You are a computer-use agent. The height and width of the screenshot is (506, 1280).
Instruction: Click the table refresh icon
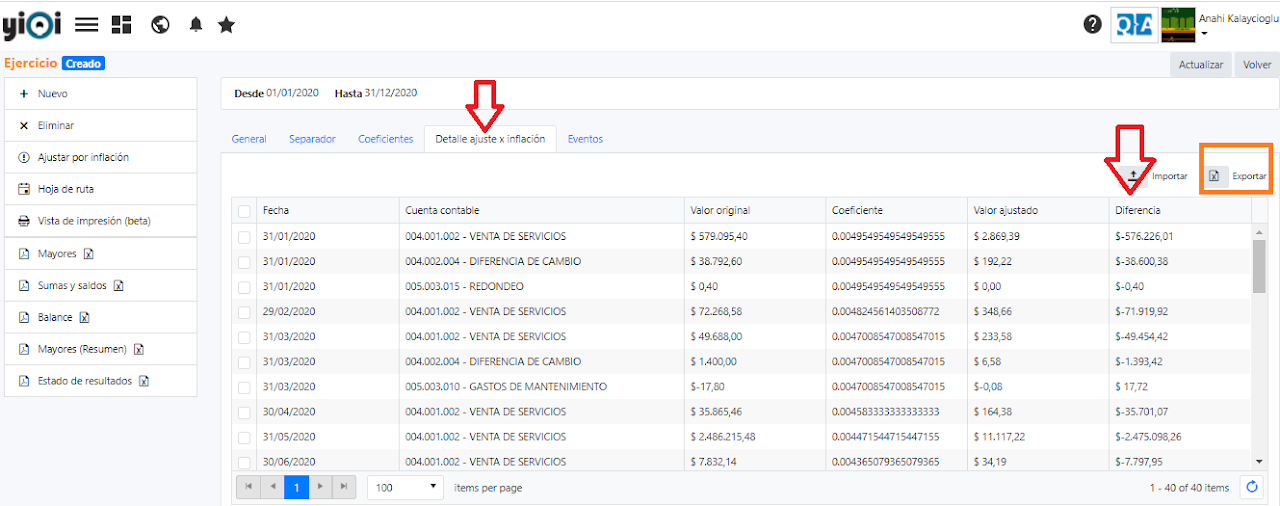click(x=1251, y=487)
